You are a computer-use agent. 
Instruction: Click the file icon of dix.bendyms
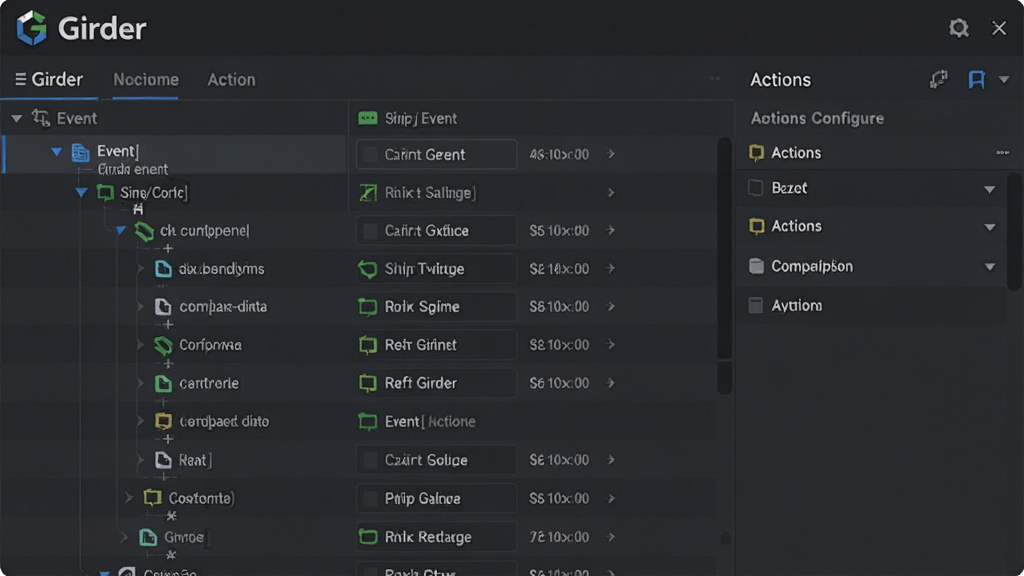point(163,268)
